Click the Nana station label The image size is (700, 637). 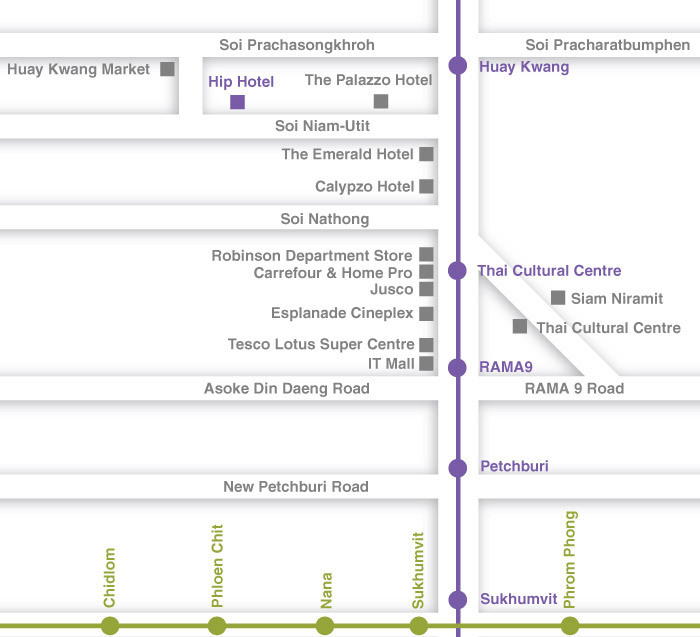tap(326, 591)
